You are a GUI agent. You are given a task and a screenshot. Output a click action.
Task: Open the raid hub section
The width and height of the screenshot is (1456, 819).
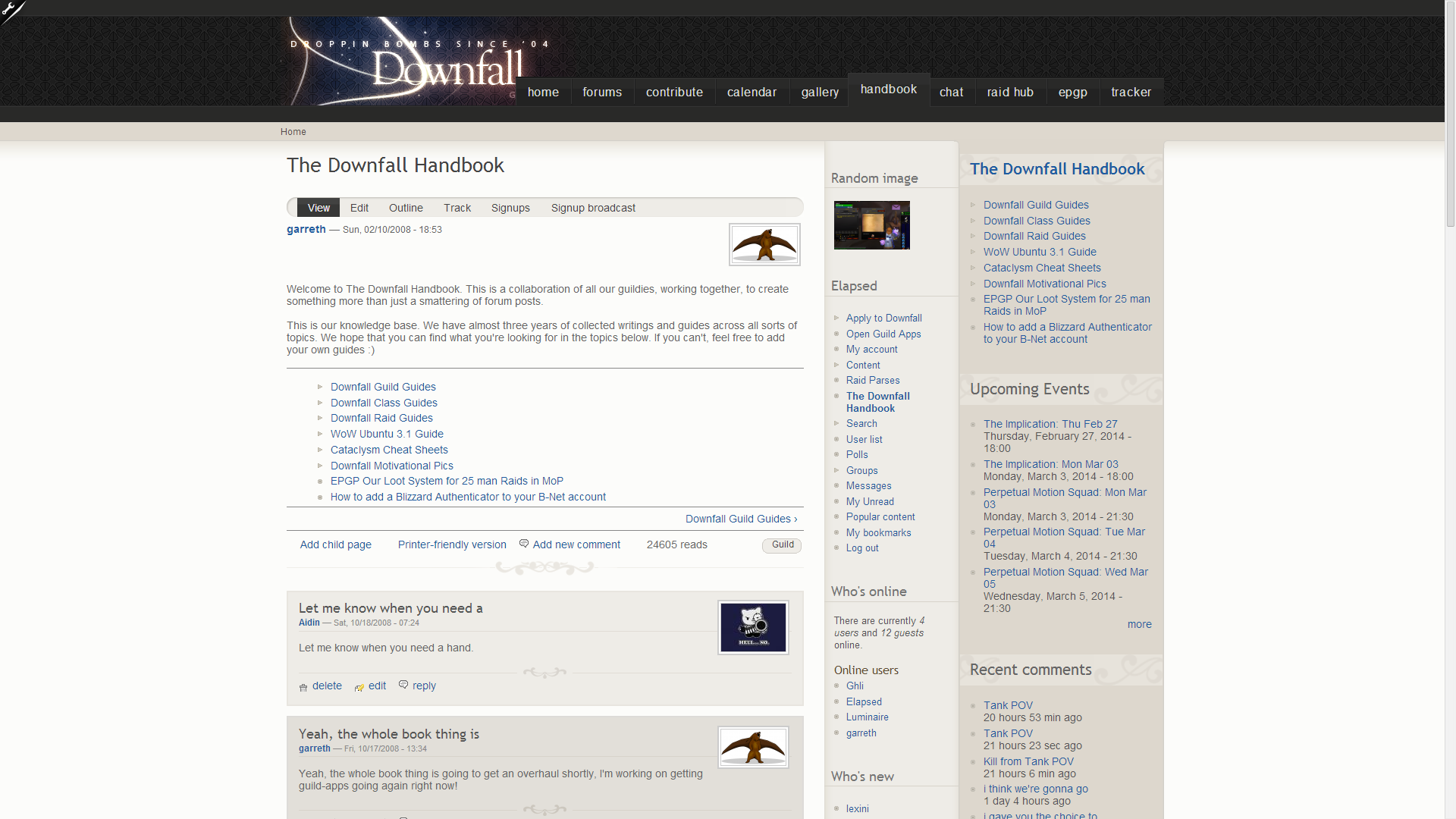tap(1008, 91)
